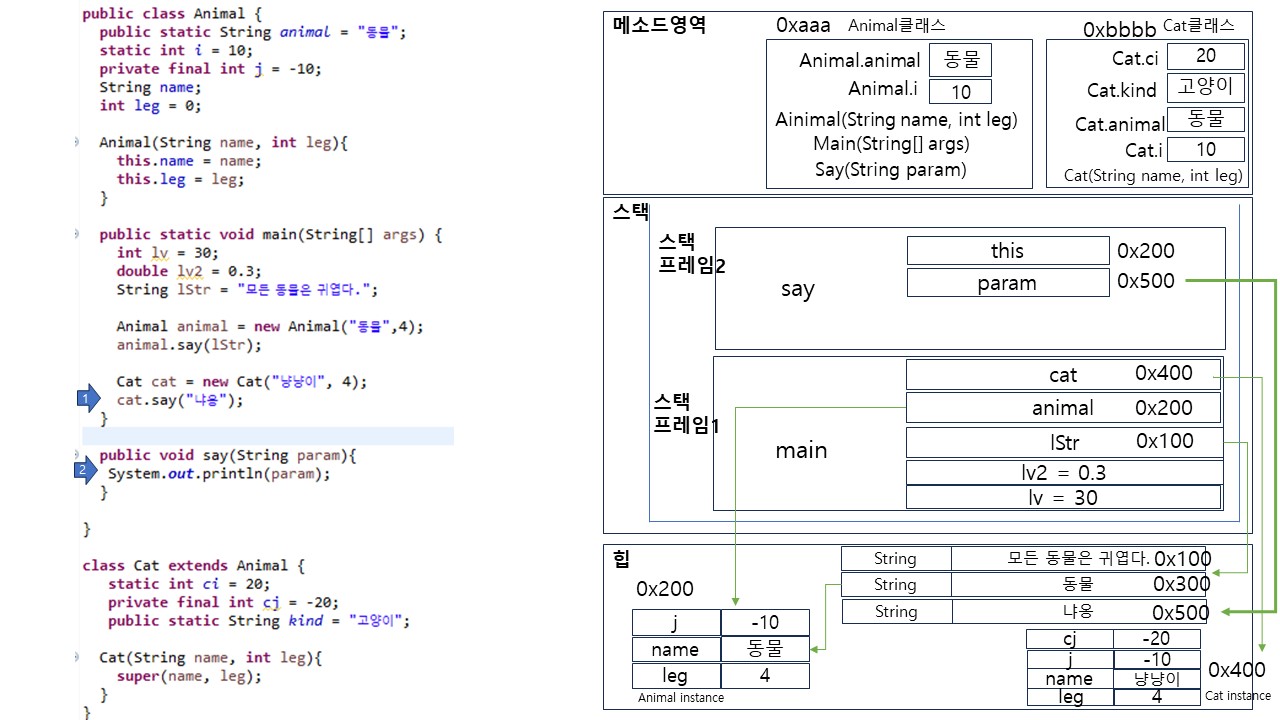Click the 'Cat instance' caption
1280x720 pixels.
[1238, 696]
